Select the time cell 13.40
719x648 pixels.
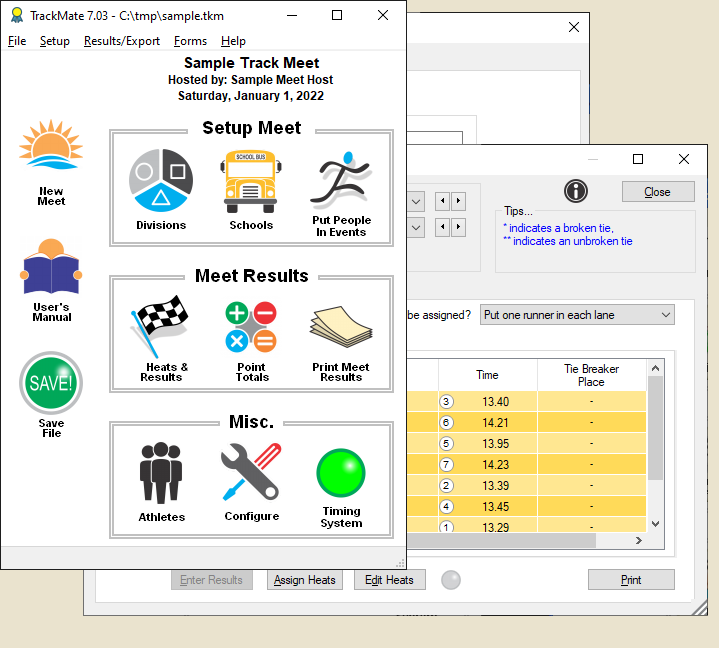495,402
